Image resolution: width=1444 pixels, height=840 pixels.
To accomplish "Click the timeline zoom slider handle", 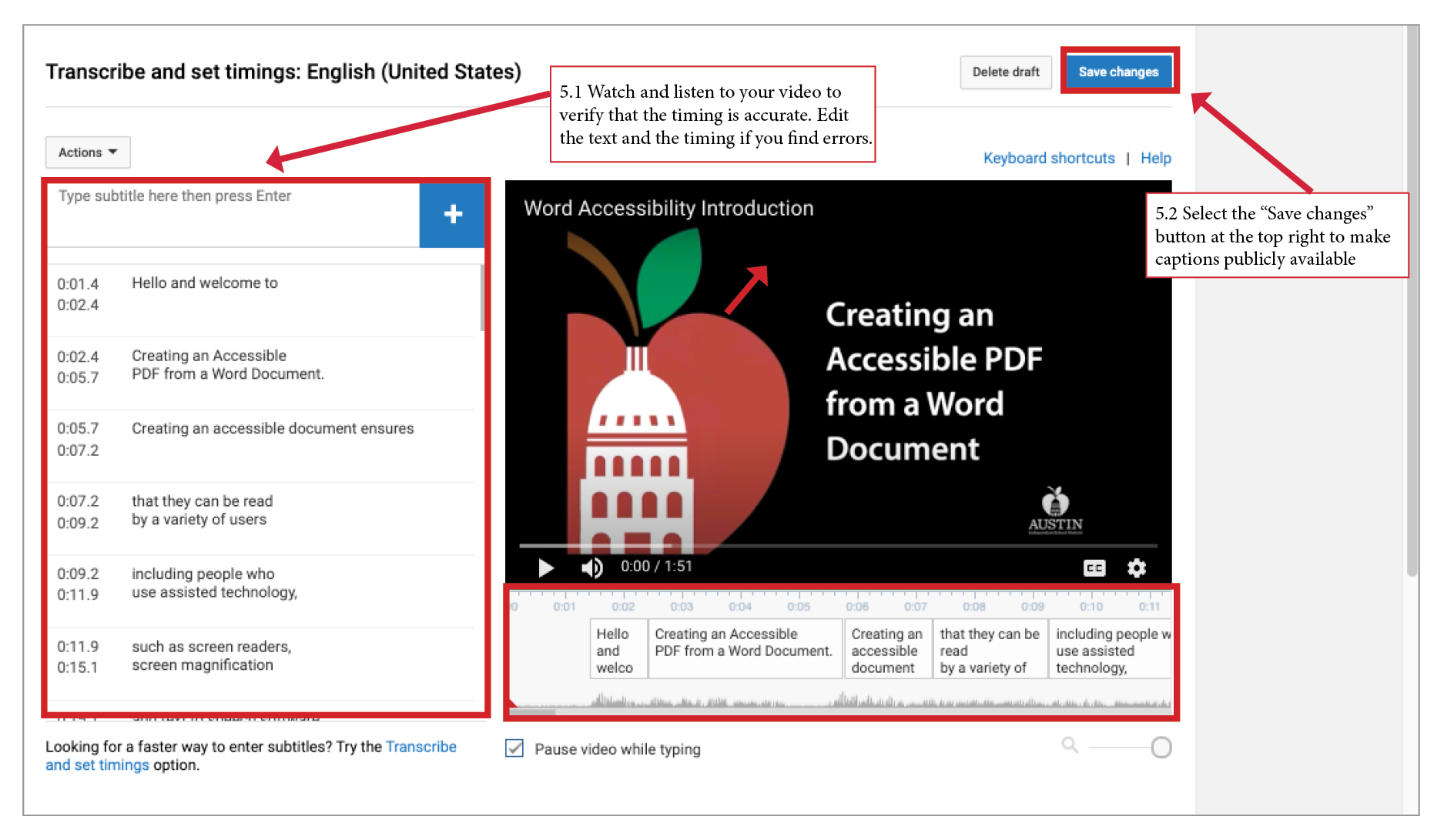I will click(1161, 747).
